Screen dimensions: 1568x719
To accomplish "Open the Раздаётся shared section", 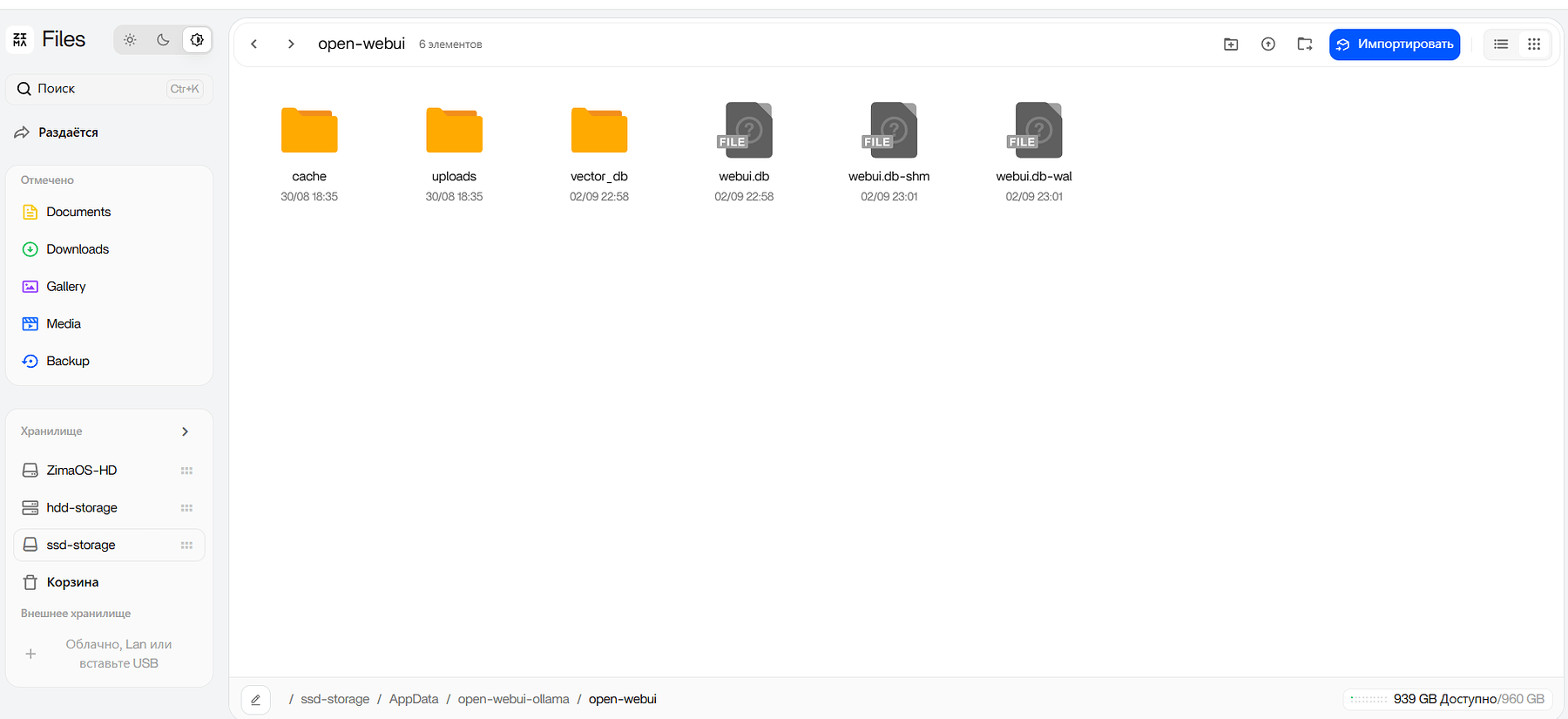I will coord(57,132).
